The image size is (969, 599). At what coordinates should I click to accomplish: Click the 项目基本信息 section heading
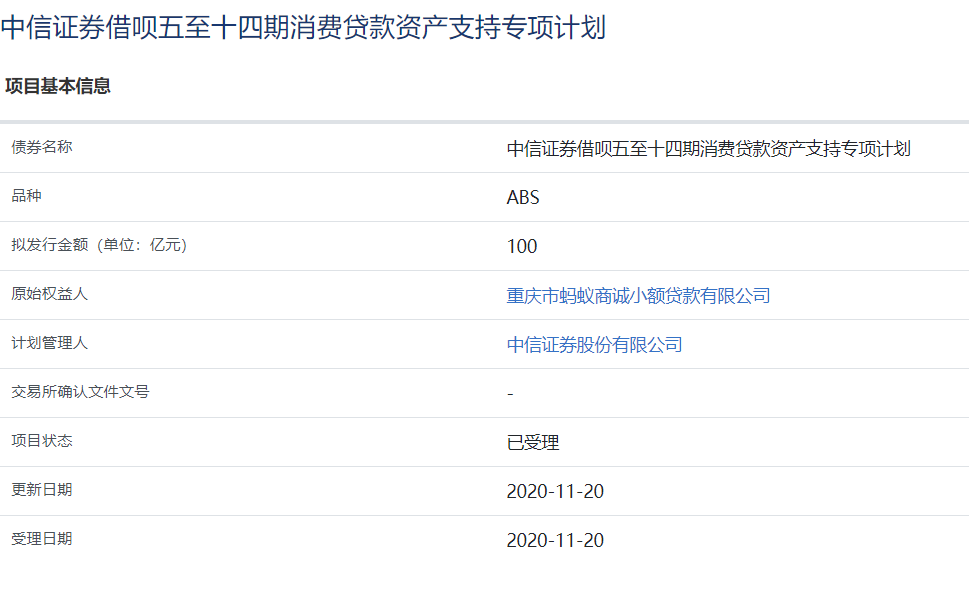pos(58,86)
